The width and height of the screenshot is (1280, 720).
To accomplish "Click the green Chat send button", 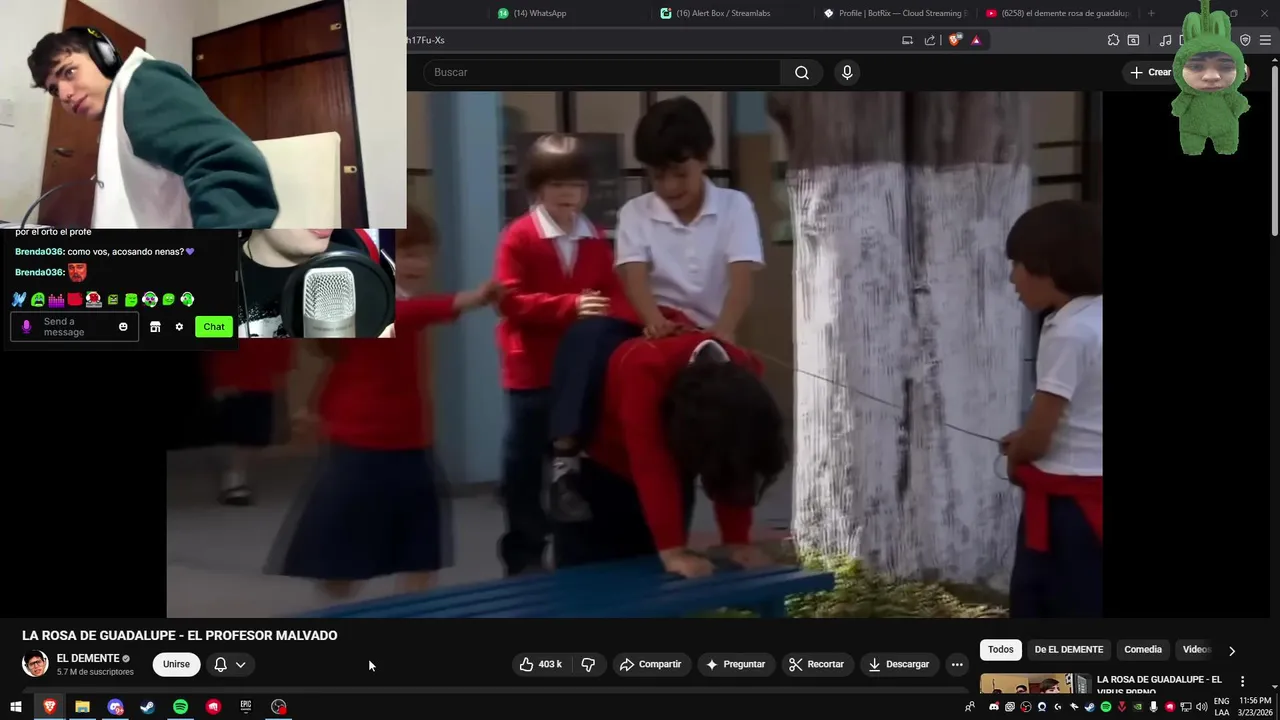I will 214,327.
